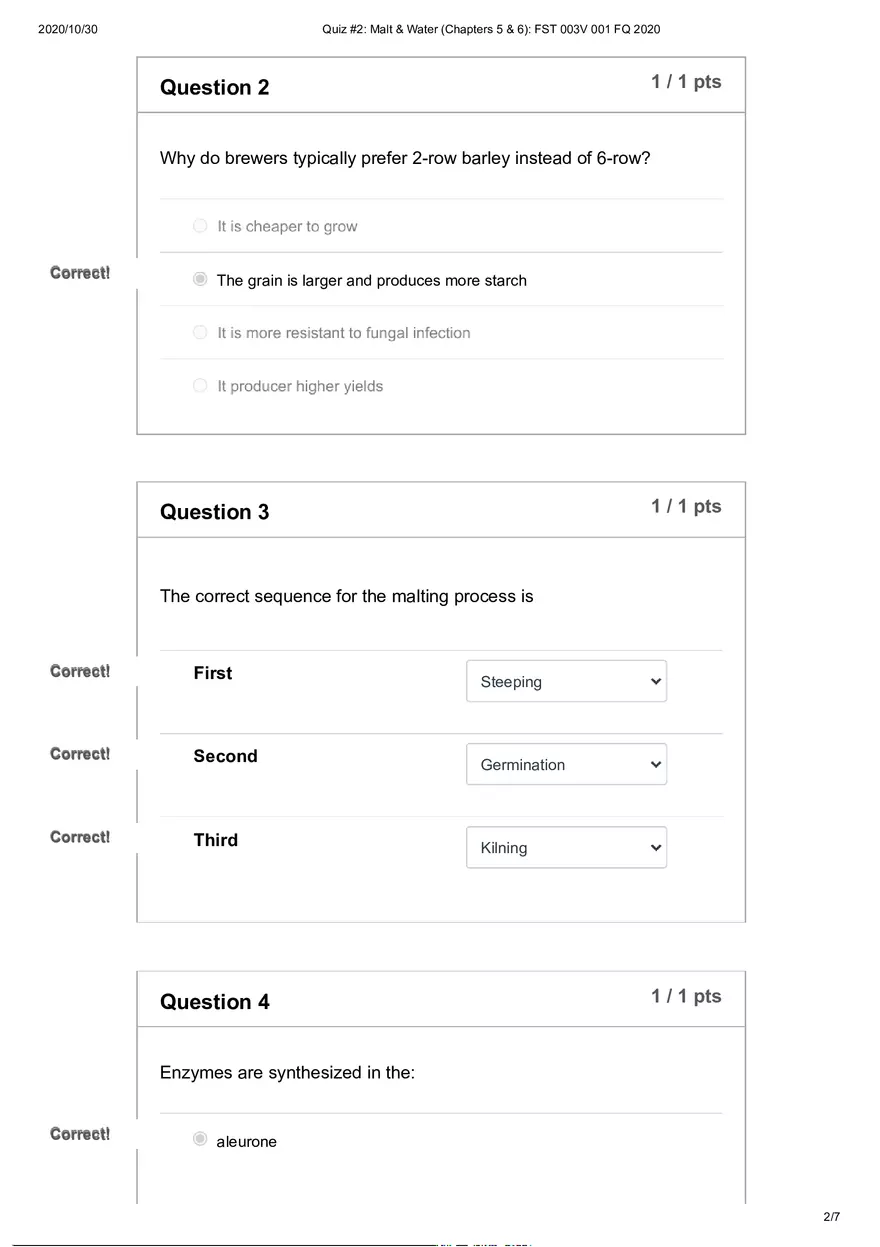Click the '1 / 1 pts' score for Question 2

pyautogui.click(x=686, y=82)
